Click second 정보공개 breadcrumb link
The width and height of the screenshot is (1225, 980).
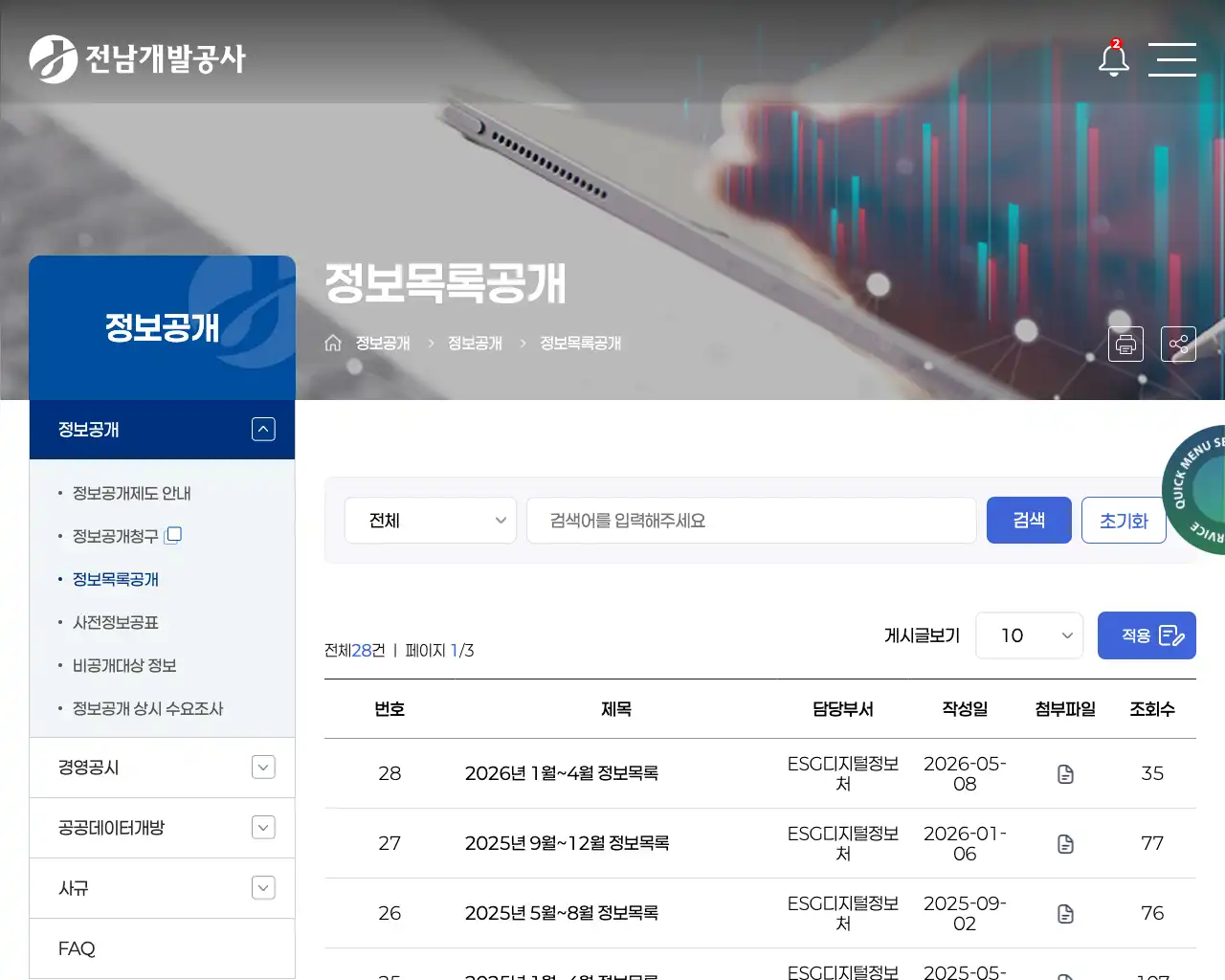475,343
